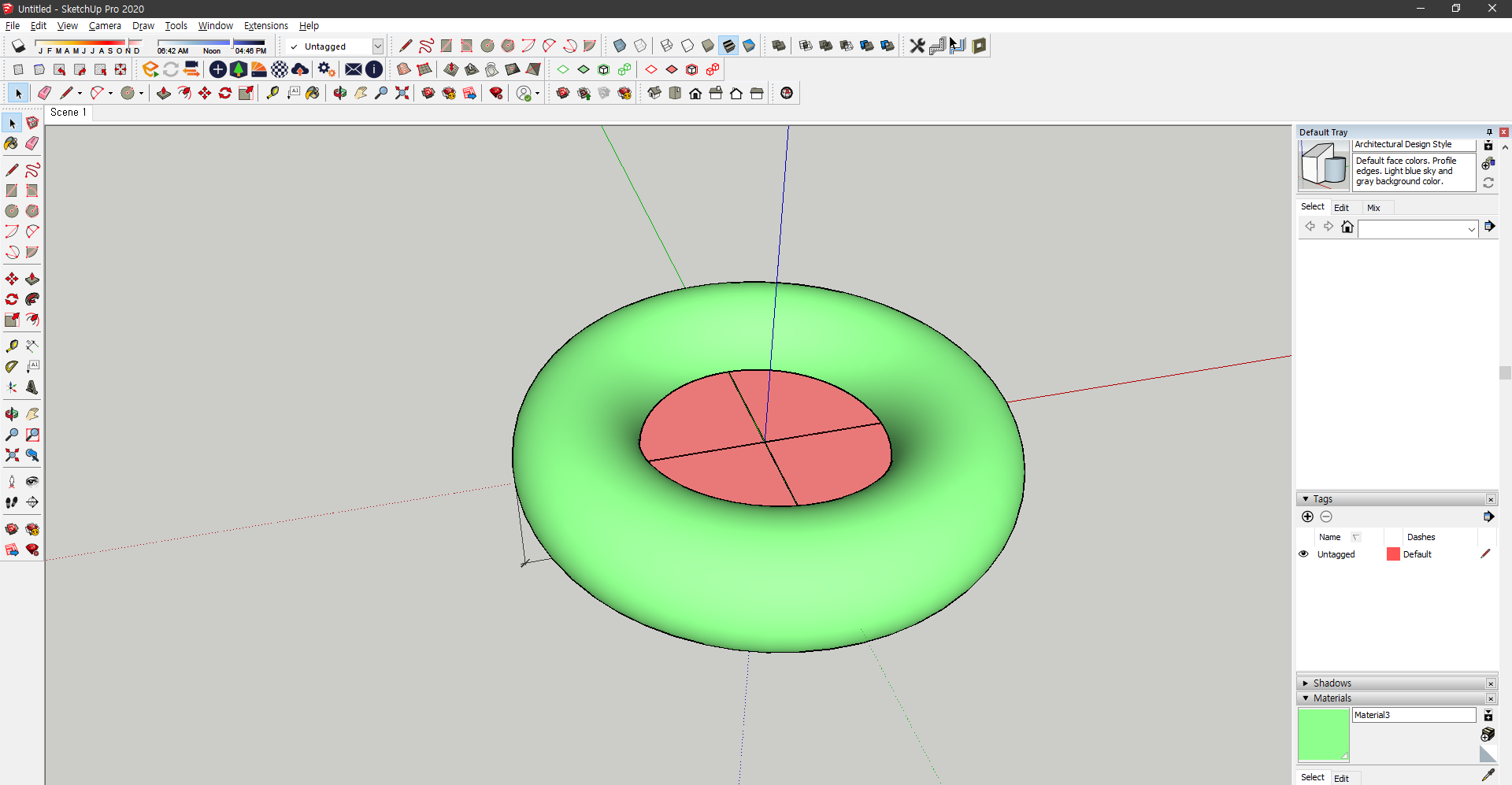This screenshot has width=1512, height=785.
Task: Enable Hidden Line face style
Action: pos(687,46)
